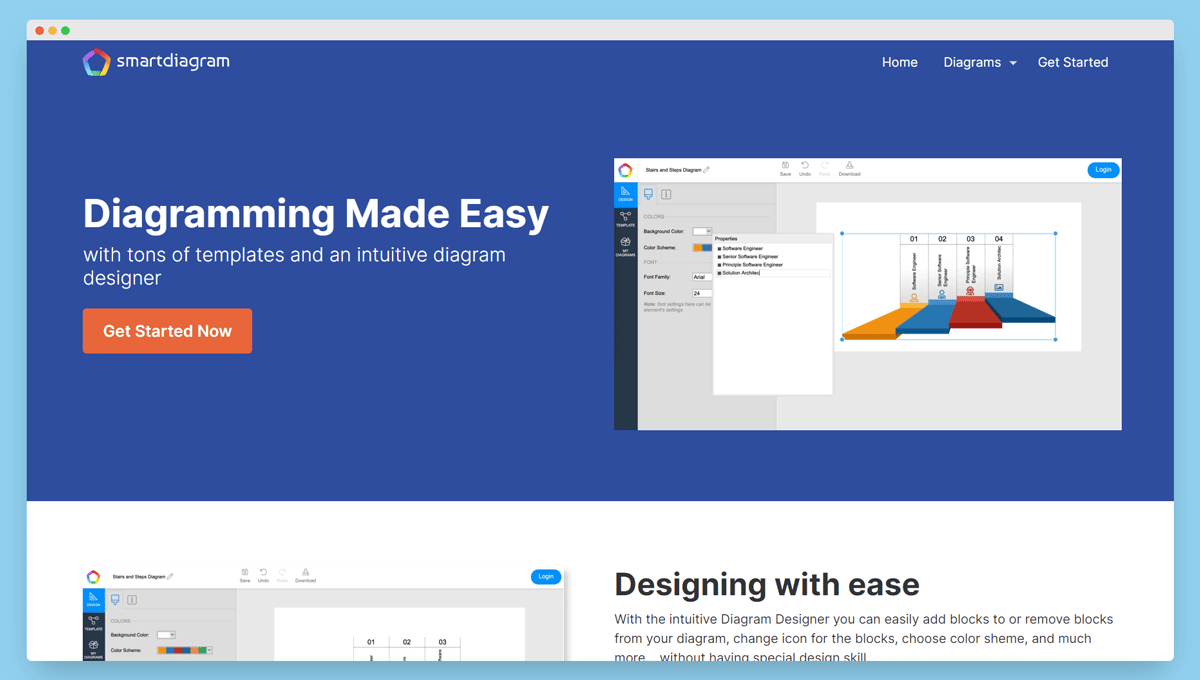The width and height of the screenshot is (1200, 680).
Task: Click the pencil icon beside the hero diagram title
Action: (x=707, y=170)
